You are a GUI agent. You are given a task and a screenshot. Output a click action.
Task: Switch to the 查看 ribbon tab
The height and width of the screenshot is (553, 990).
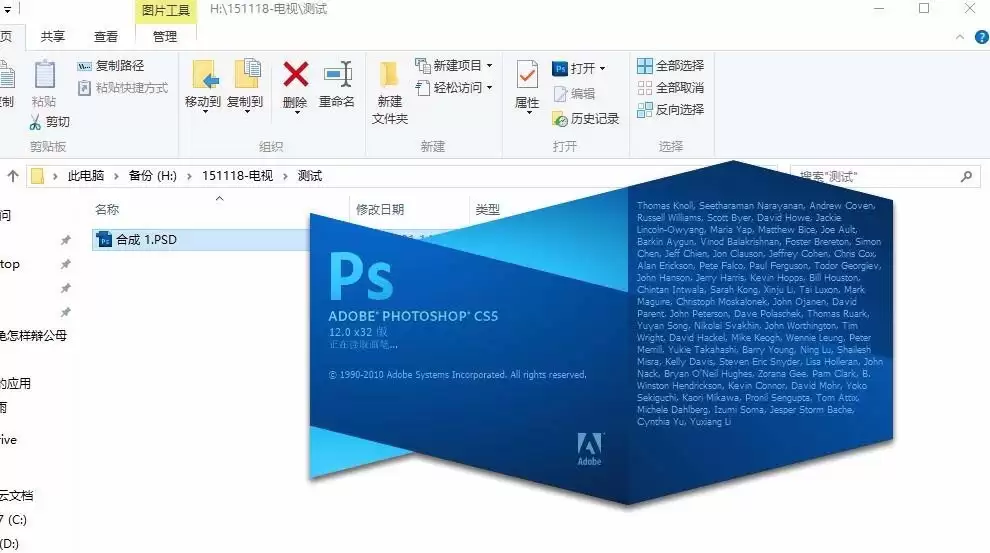105,37
